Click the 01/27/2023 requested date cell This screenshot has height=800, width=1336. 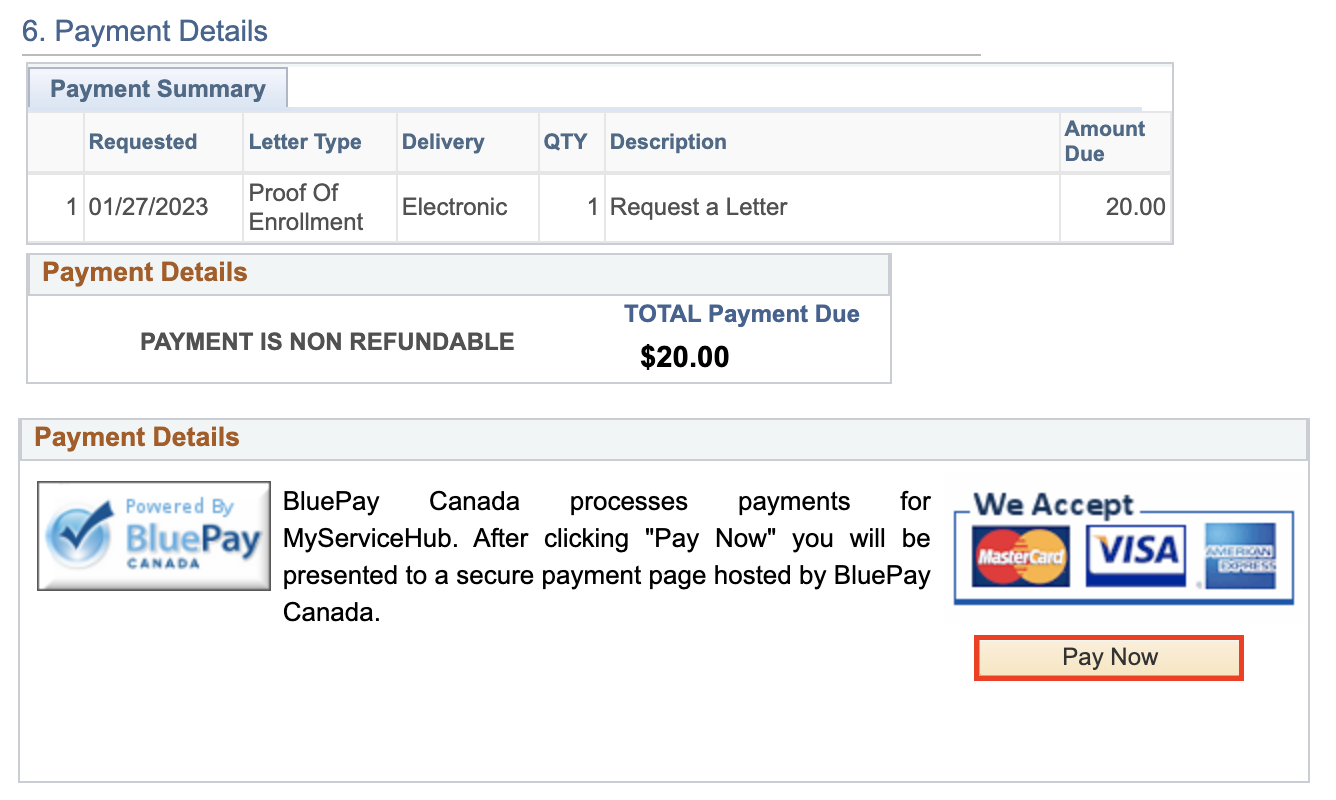[x=148, y=208]
